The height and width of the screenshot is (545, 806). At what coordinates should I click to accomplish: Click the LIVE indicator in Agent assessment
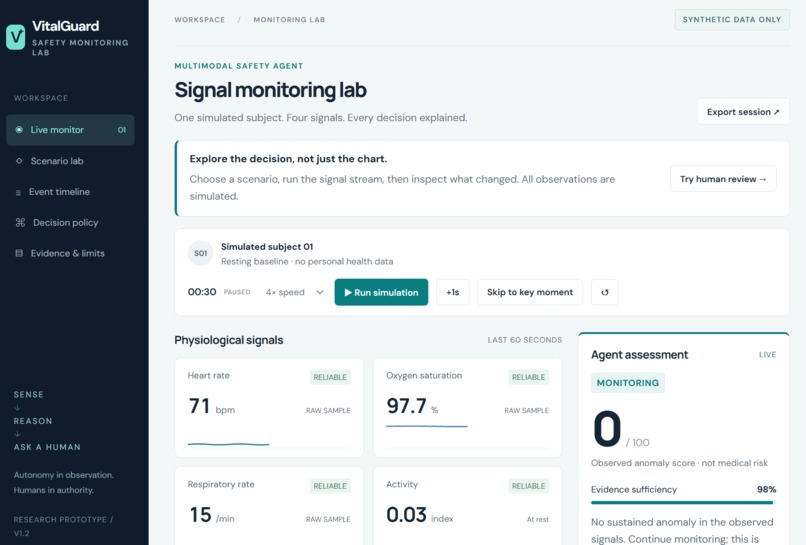click(x=767, y=355)
